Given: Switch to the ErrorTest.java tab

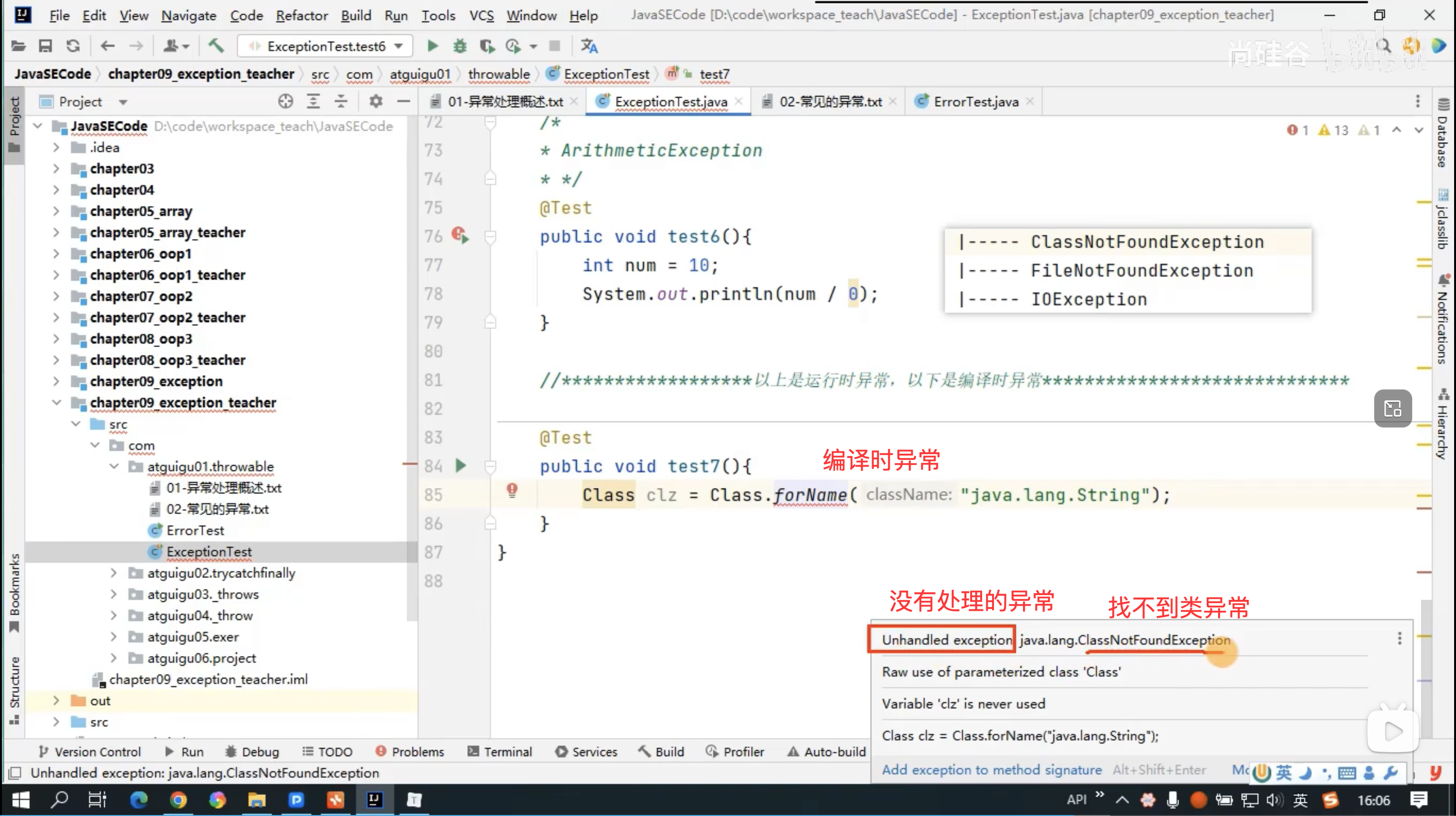Looking at the screenshot, I should [975, 102].
